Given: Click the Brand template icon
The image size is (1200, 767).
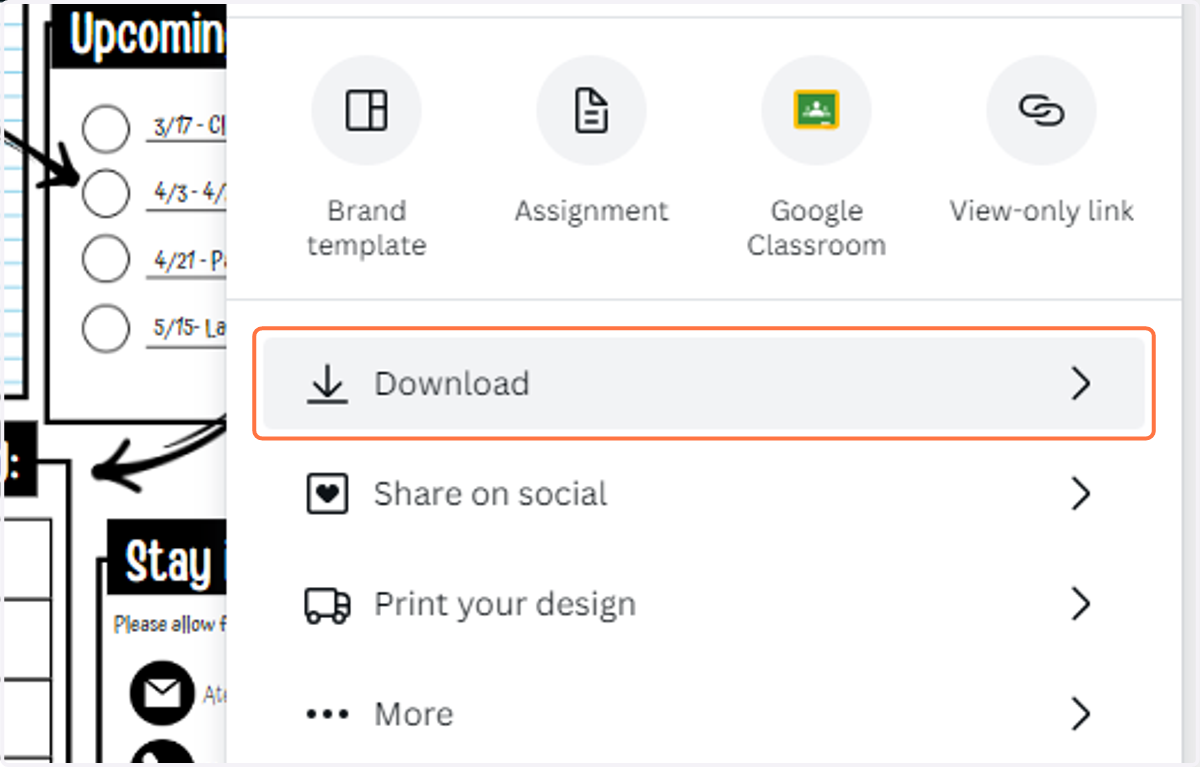Looking at the screenshot, I should tap(366, 110).
